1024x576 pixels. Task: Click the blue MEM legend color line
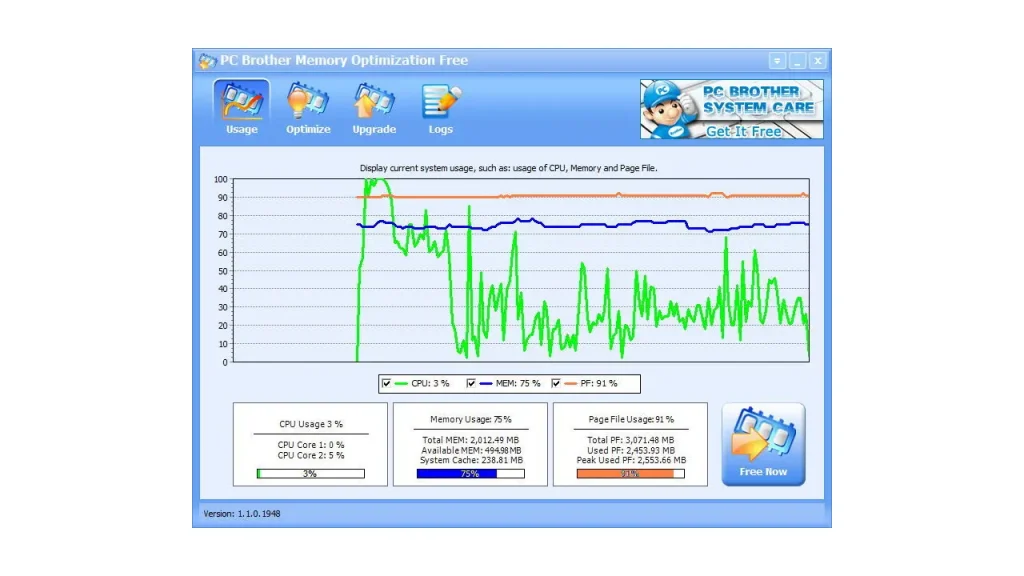click(486, 383)
